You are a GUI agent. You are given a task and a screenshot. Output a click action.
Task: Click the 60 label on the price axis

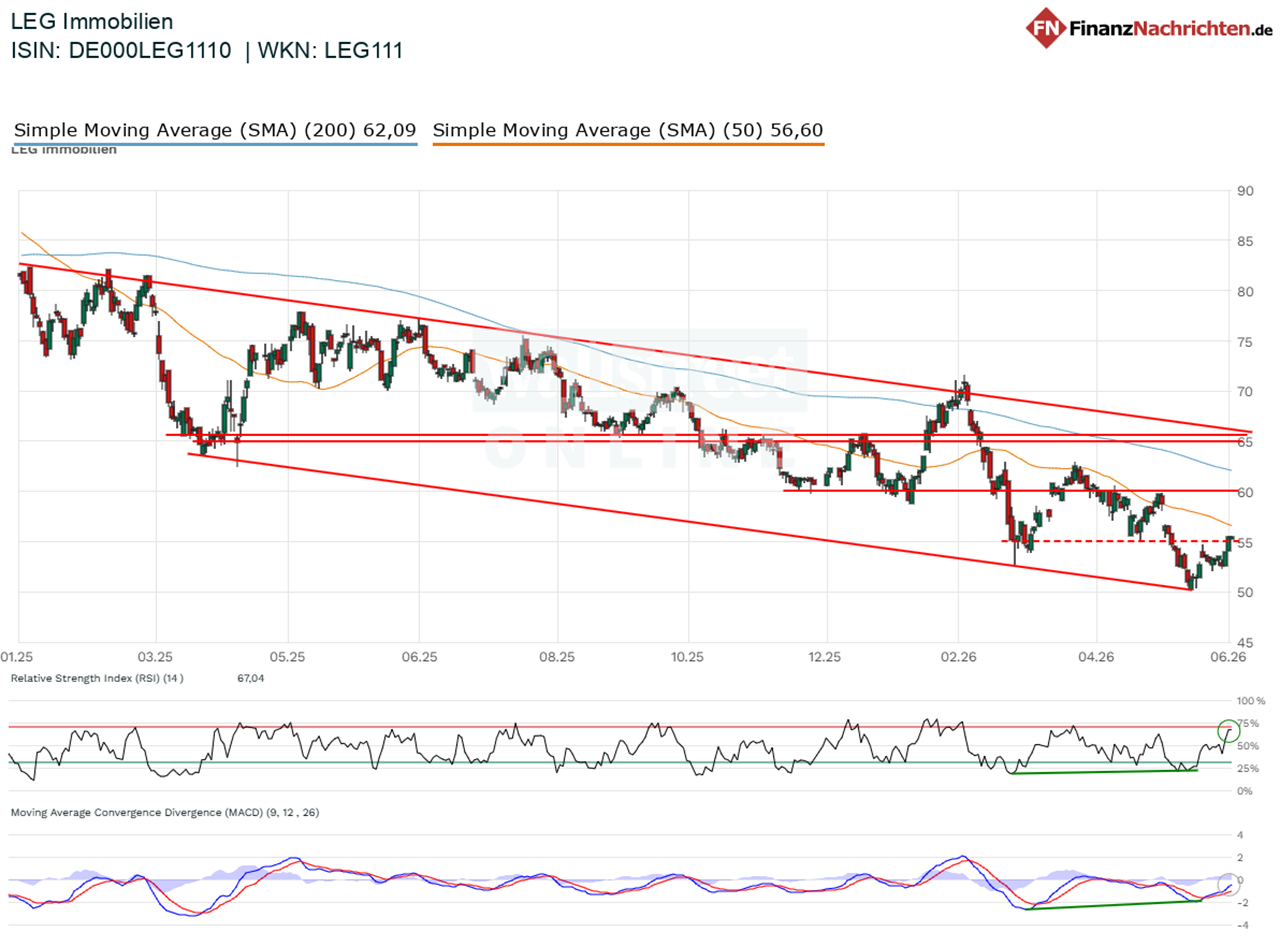1245,492
